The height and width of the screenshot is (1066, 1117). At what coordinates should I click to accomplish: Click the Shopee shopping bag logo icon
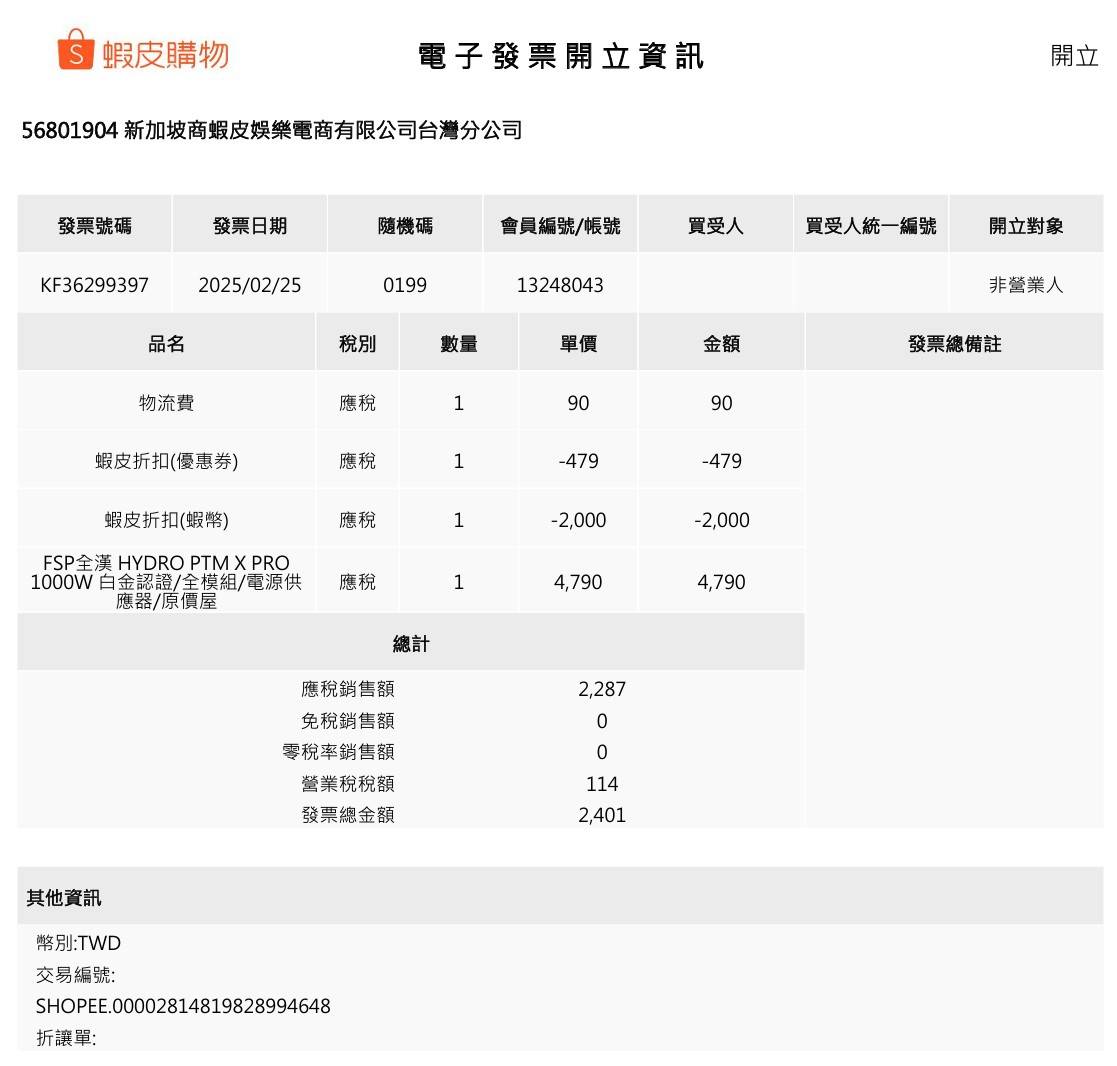tap(76, 49)
